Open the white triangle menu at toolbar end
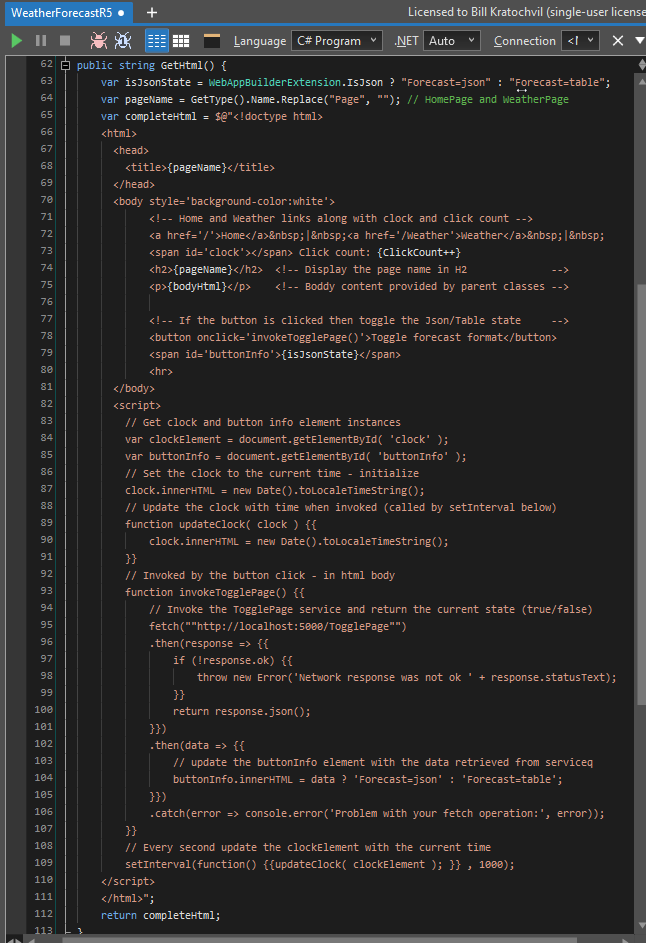The image size is (646, 943). tap(640, 40)
